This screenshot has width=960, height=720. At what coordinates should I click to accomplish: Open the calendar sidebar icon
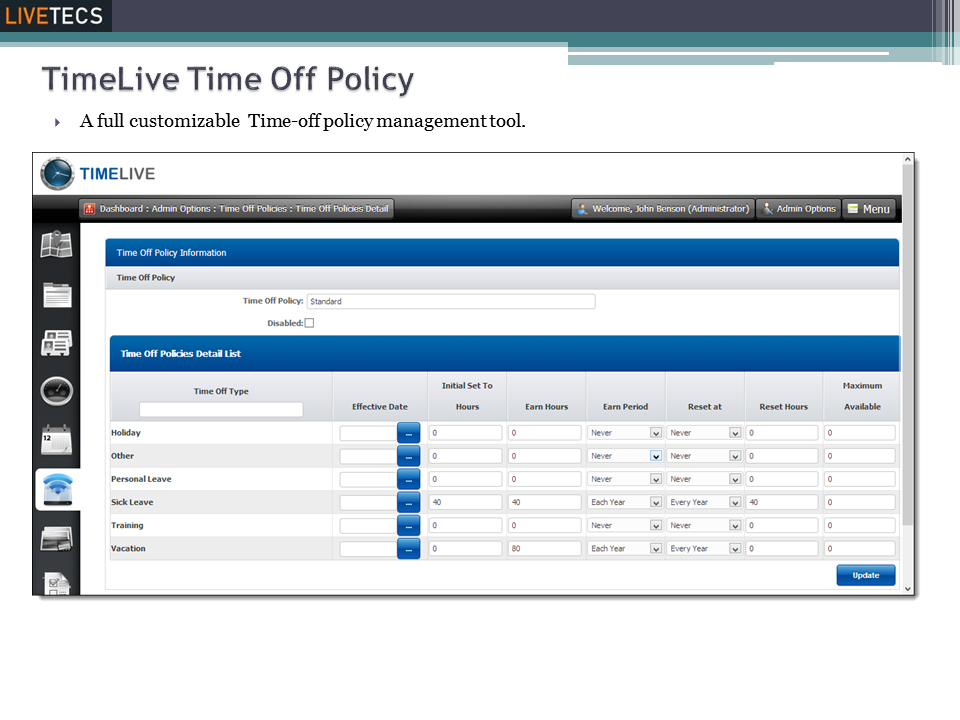point(56,440)
